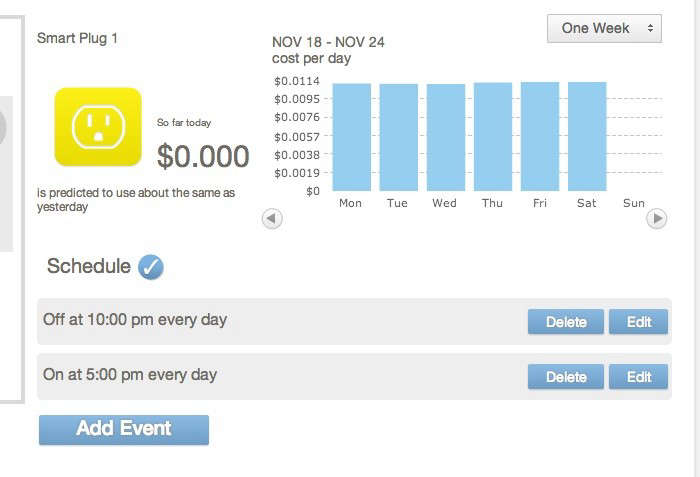700x477 pixels.
Task: Select the Friday cost bar
Action: point(540,137)
